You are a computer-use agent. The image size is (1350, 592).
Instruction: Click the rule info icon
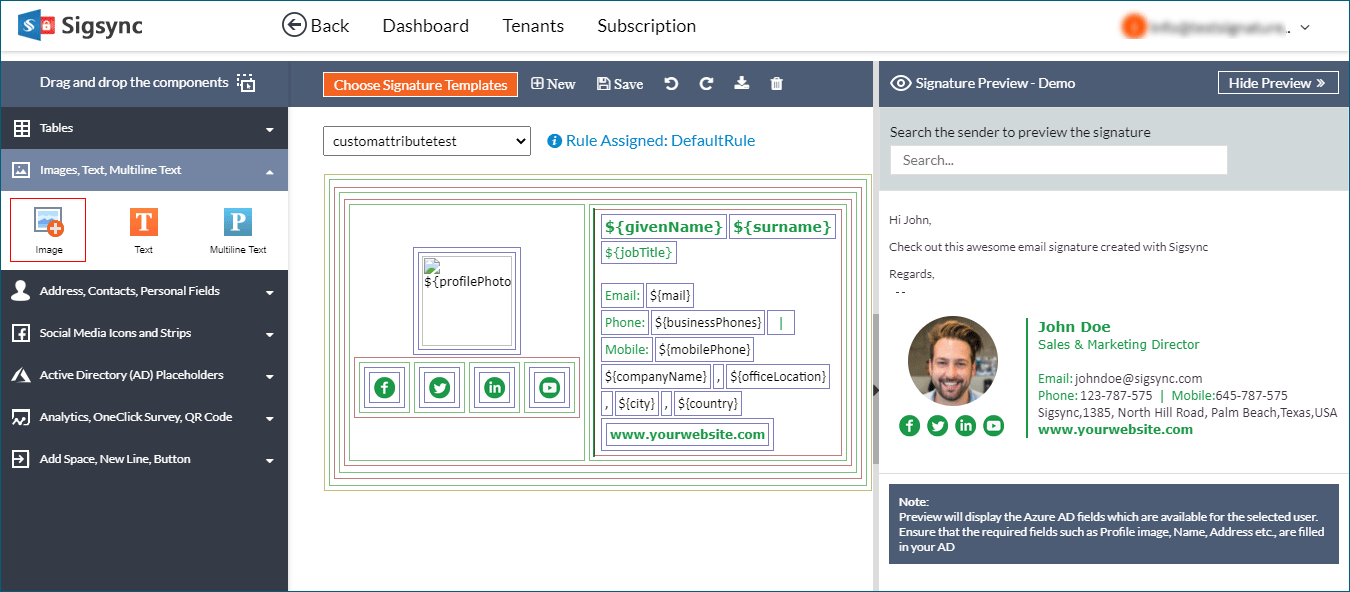pos(555,141)
